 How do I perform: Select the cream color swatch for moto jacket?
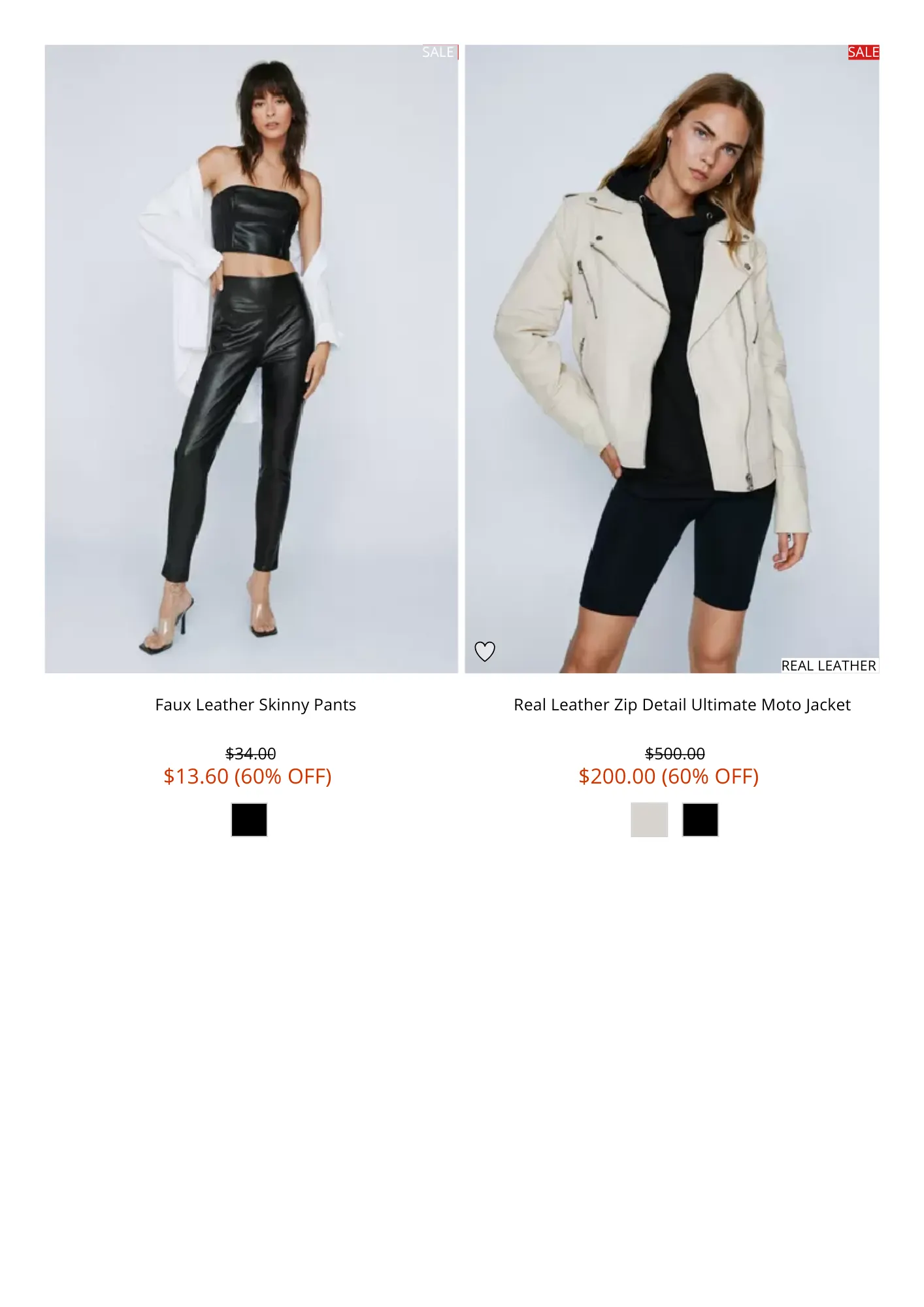[x=649, y=819]
